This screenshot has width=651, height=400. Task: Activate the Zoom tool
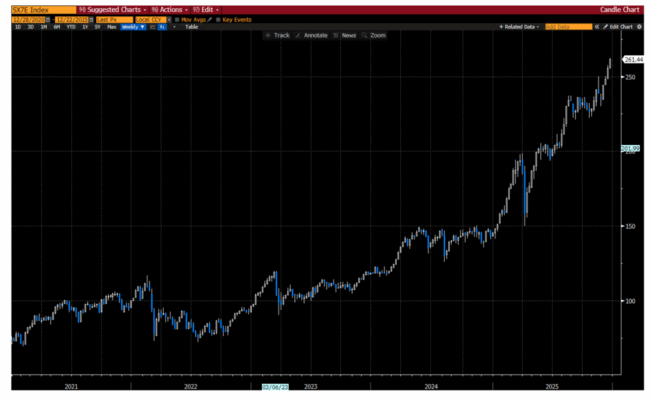tap(374, 35)
